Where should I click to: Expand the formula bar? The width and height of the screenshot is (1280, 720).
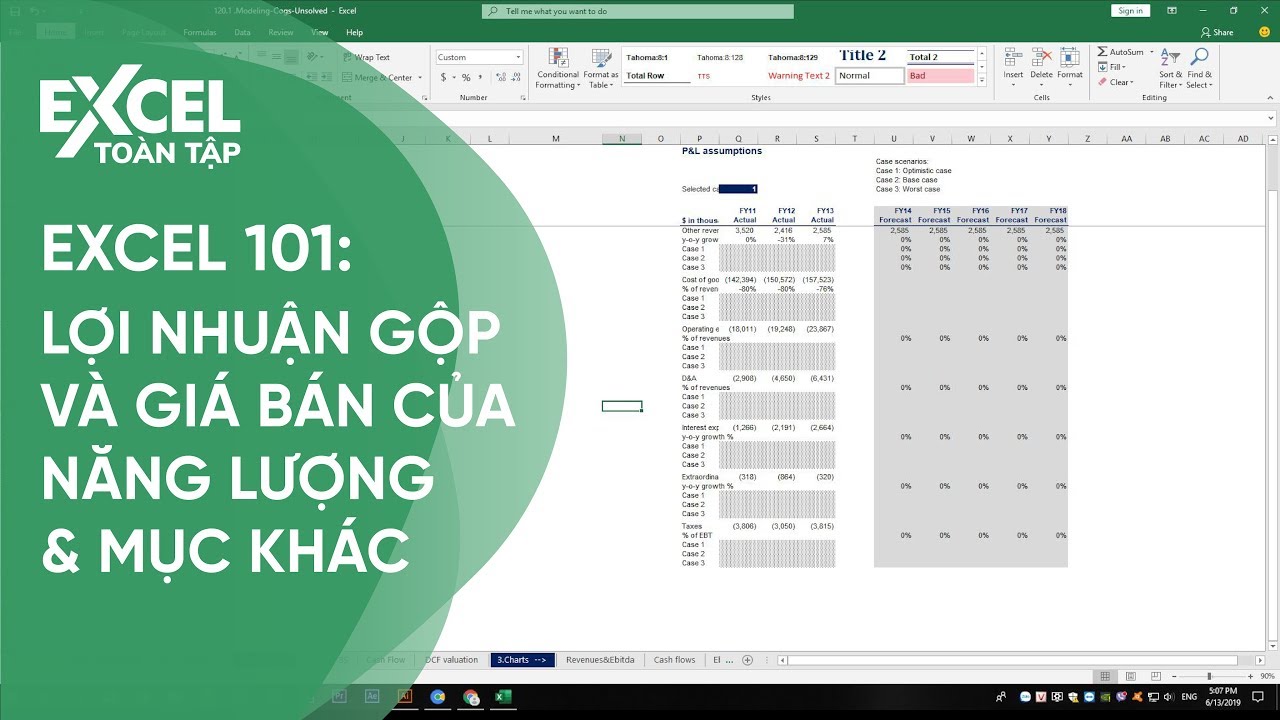pos(1271,118)
